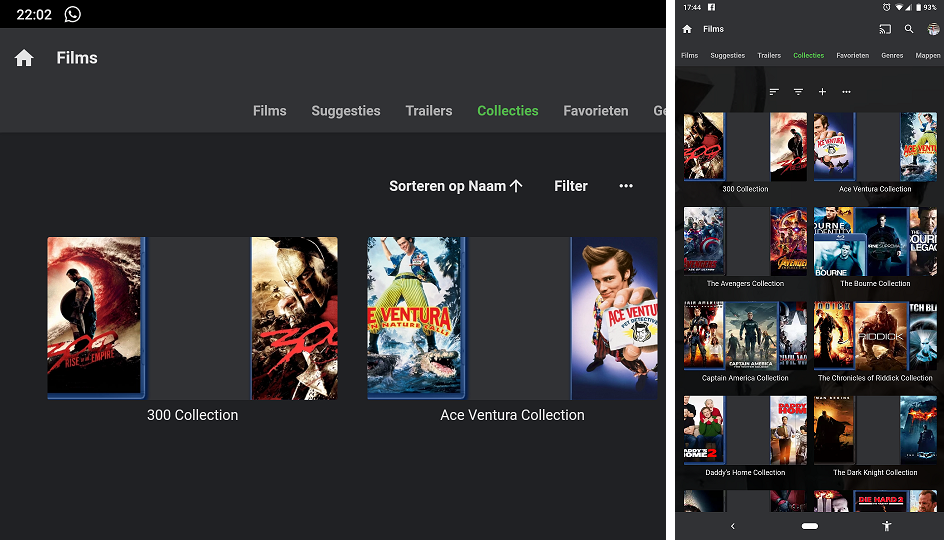944x540 pixels.
Task: Click 'Captain America Collection' title text
Action: point(745,378)
